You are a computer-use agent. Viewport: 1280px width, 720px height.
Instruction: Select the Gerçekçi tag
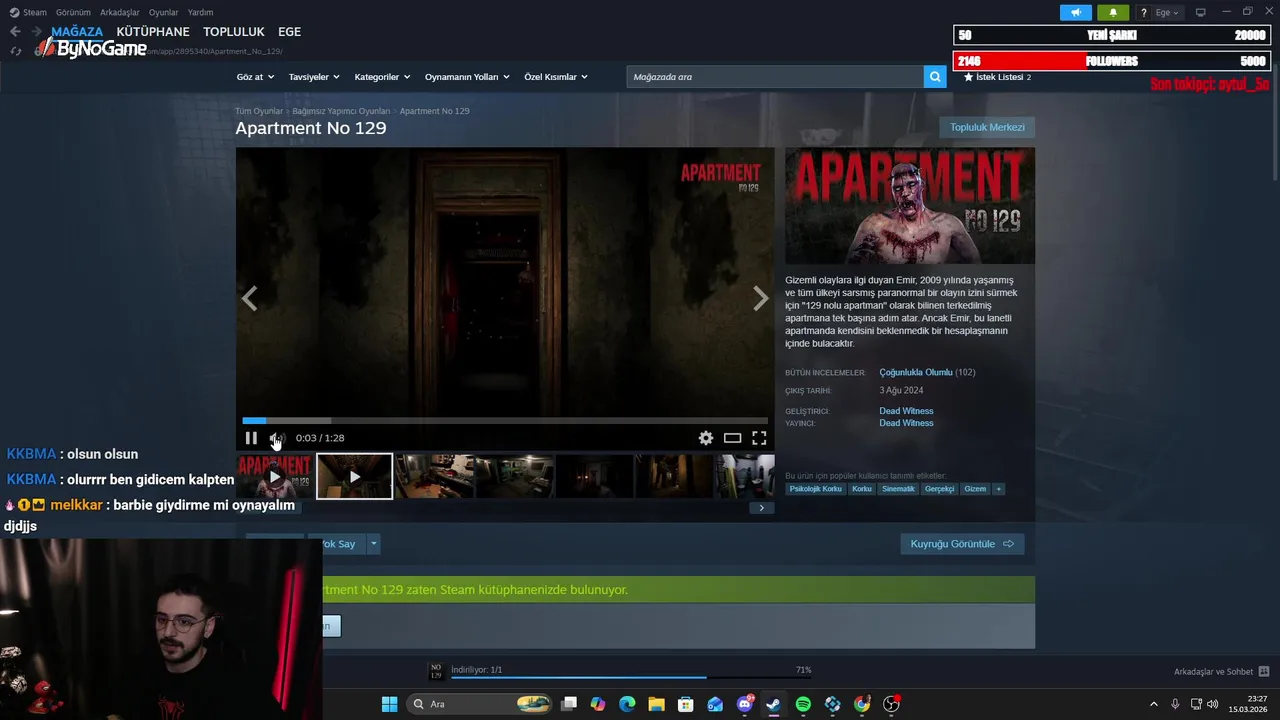[x=939, y=489]
